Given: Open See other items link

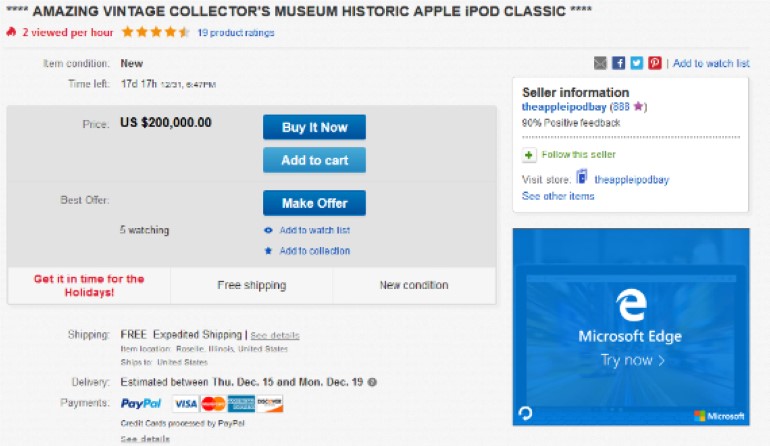Looking at the screenshot, I should [x=558, y=196].
